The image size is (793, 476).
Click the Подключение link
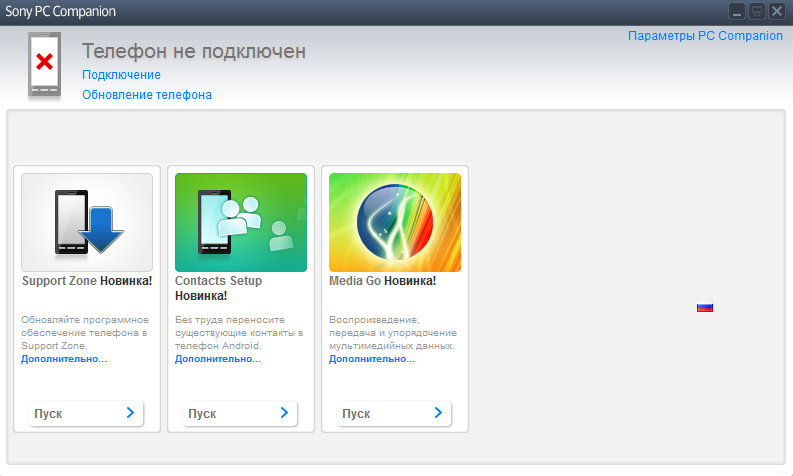(121, 75)
